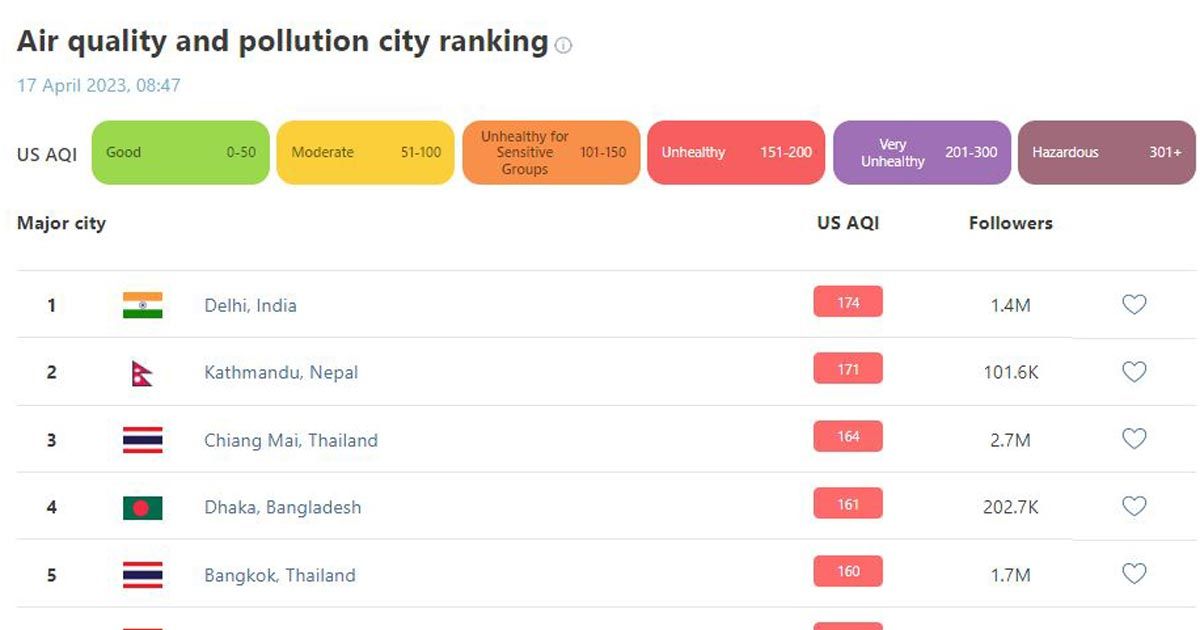Select the yellow Moderate 51-100 swatch
The width and height of the screenshot is (1200, 630).
coord(366,153)
